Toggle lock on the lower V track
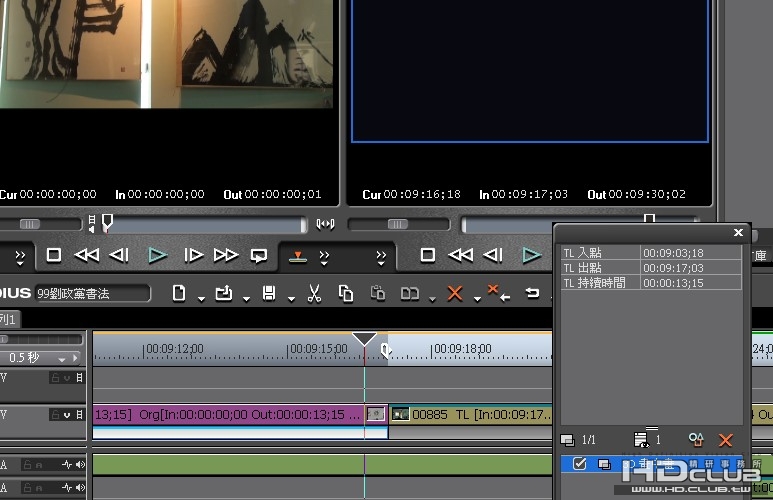The width and height of the screenshot is (773, 500). pos(55,415)
